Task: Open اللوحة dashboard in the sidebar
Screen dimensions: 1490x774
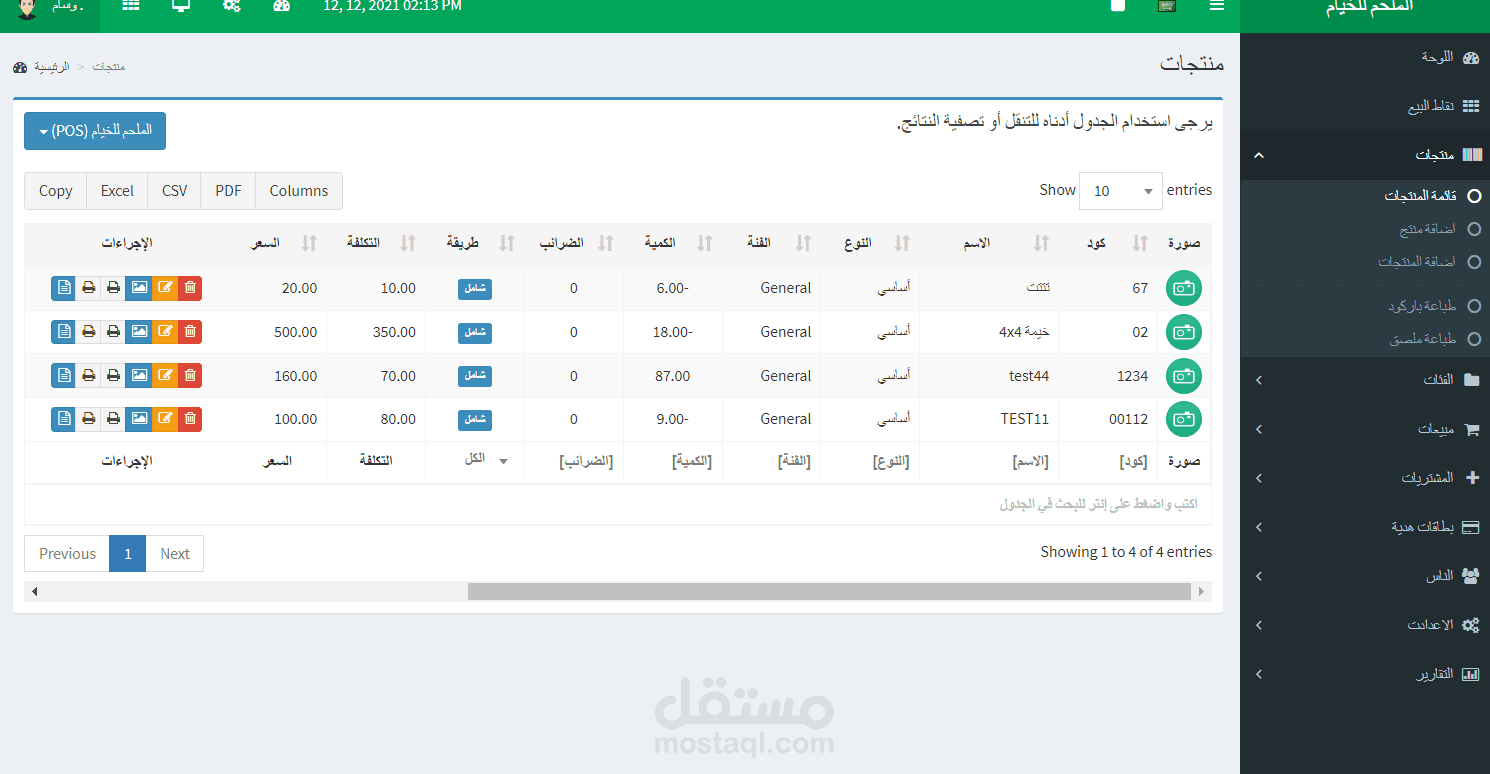Action: tap(1365, 57)
